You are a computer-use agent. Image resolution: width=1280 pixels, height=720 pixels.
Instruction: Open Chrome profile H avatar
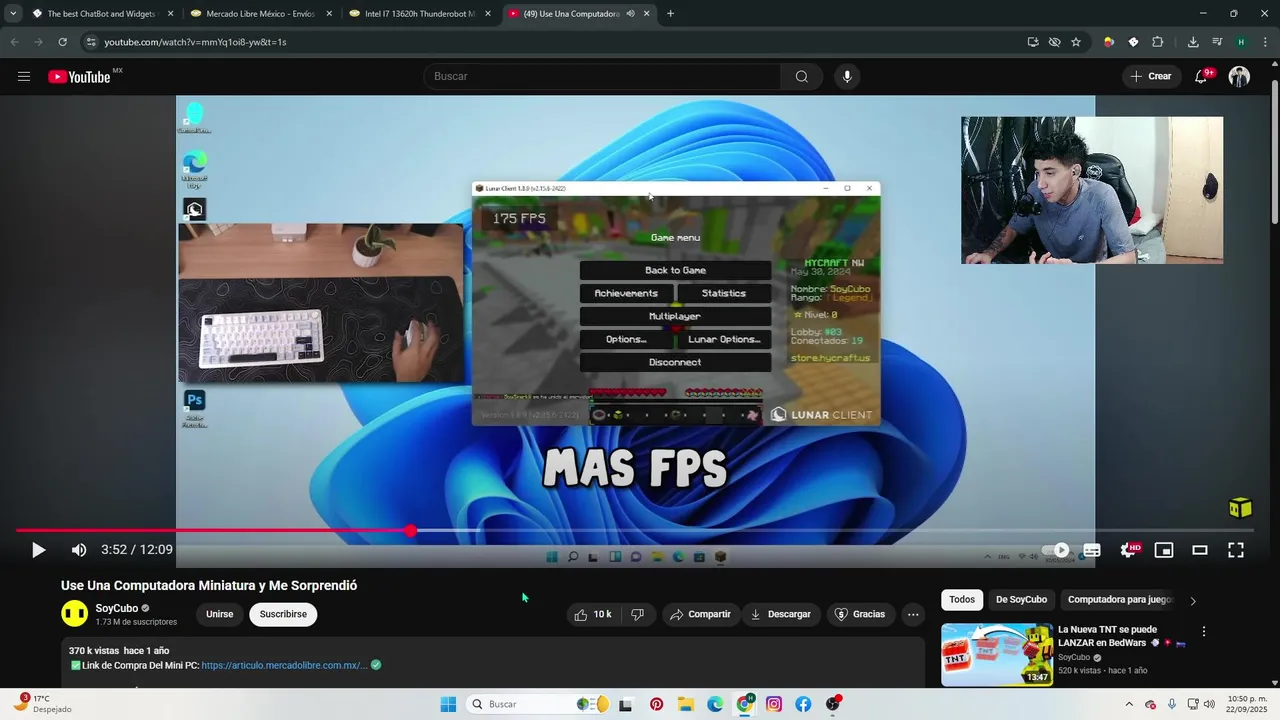tap(1241, 42)
